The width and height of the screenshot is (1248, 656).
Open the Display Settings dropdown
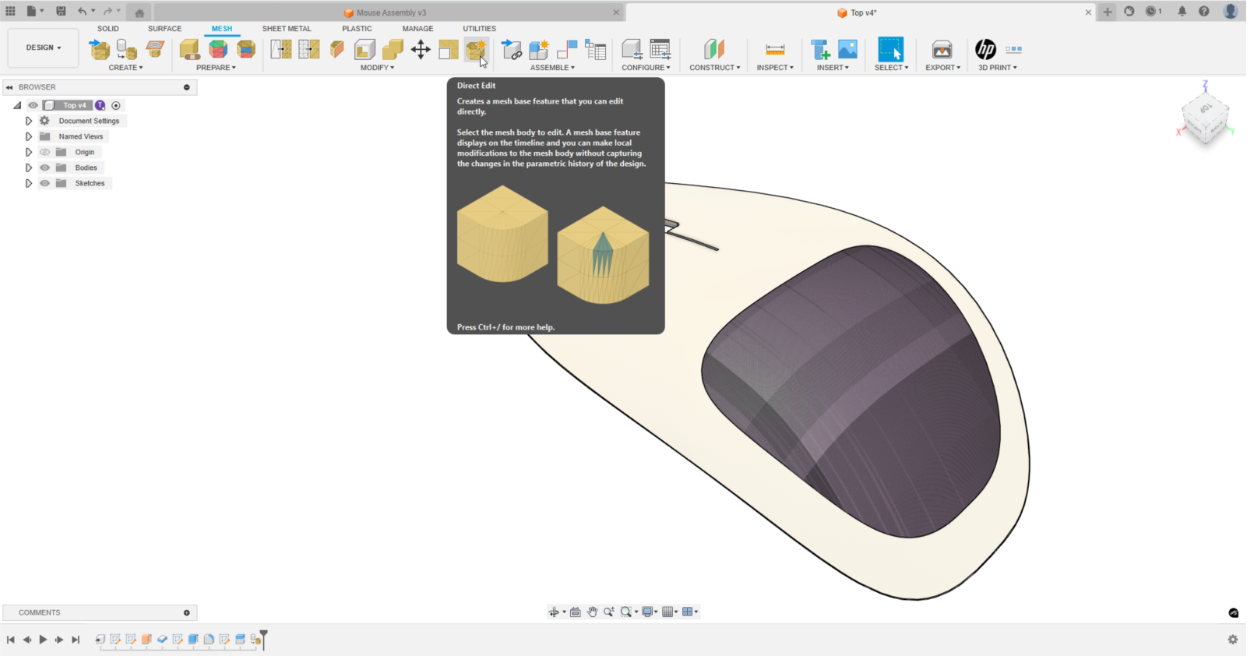[649, 611]
